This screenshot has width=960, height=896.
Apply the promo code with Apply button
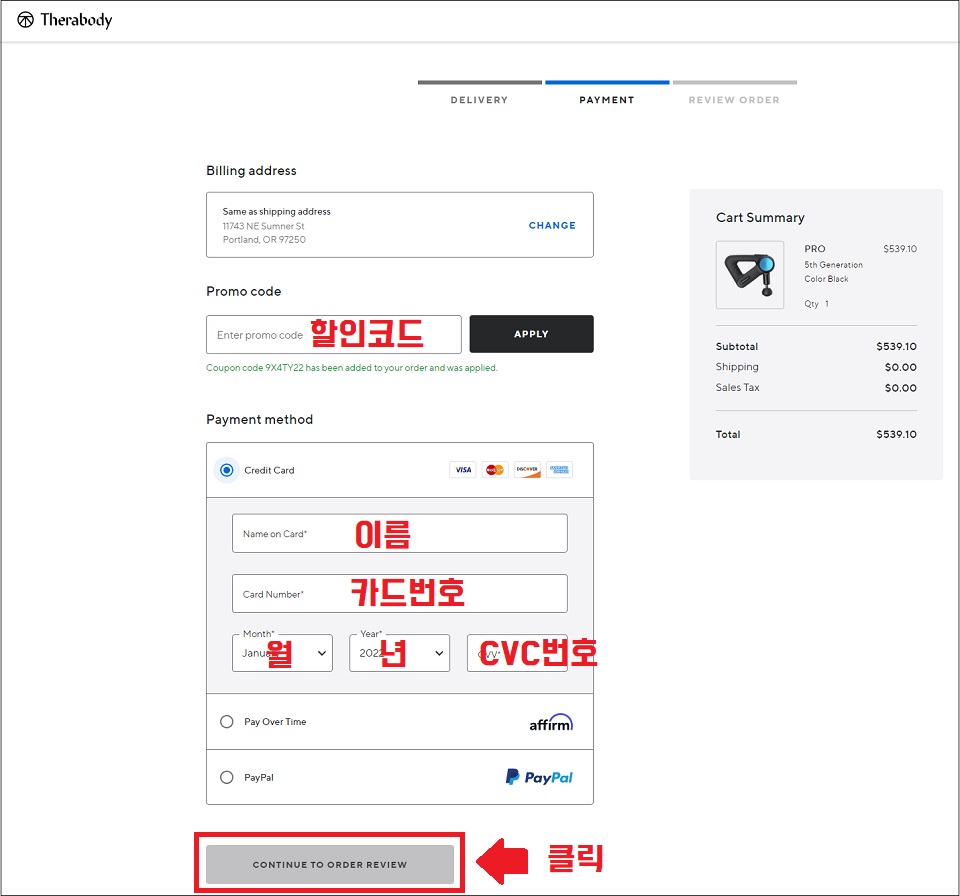pyautogui.click(x=531, y=334)
